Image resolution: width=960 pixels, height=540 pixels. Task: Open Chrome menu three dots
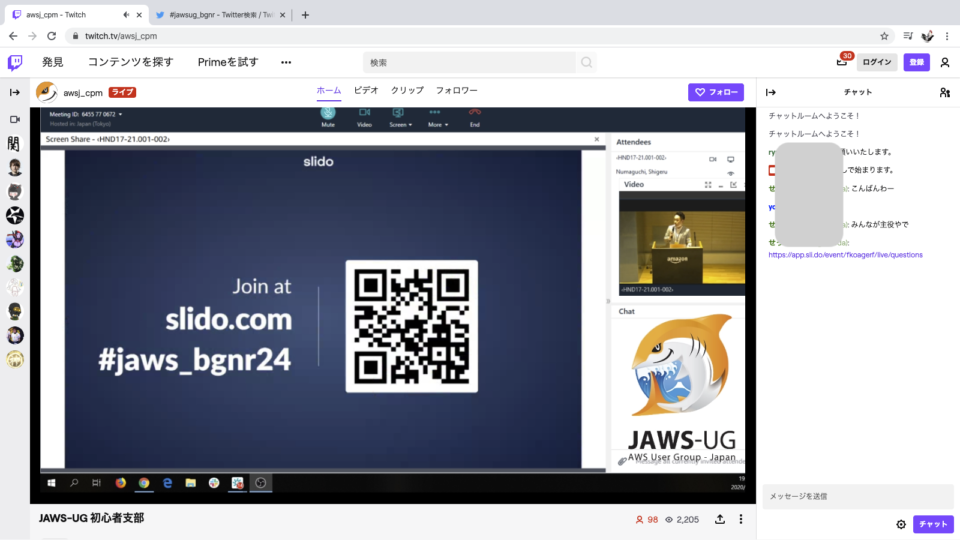(947, 36)
